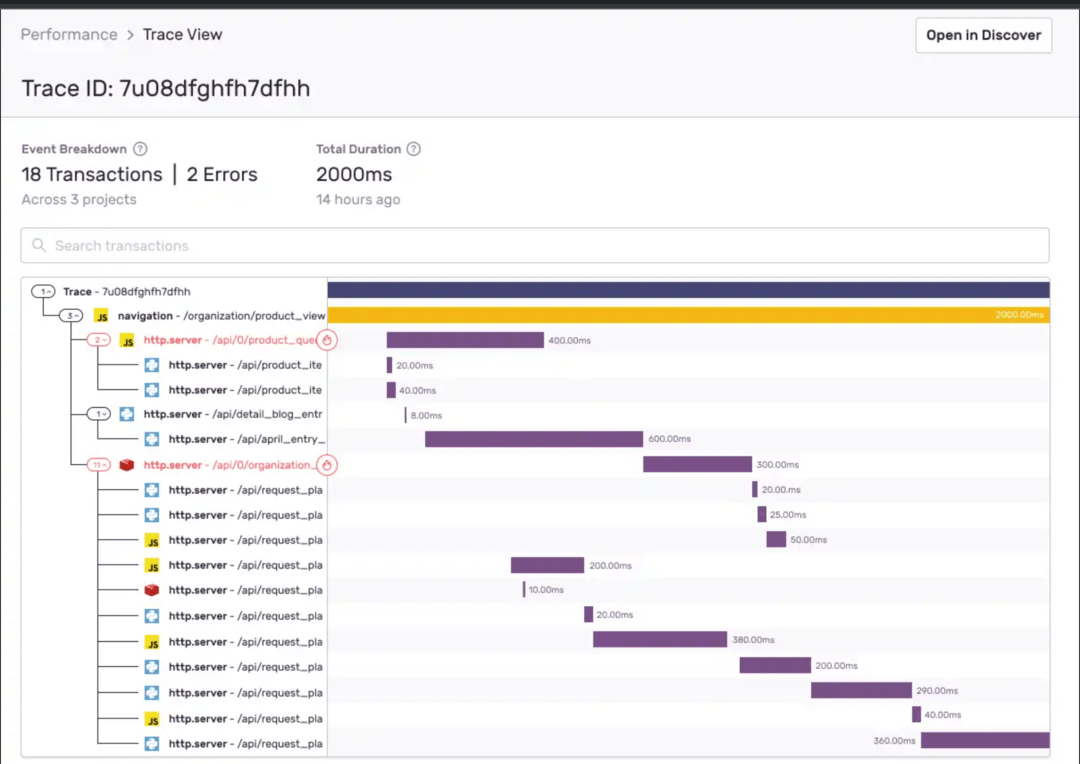Open the http.server - /api/april_entry_ row
Viewport: 1080px width, 764px height.
click(247, 439)
